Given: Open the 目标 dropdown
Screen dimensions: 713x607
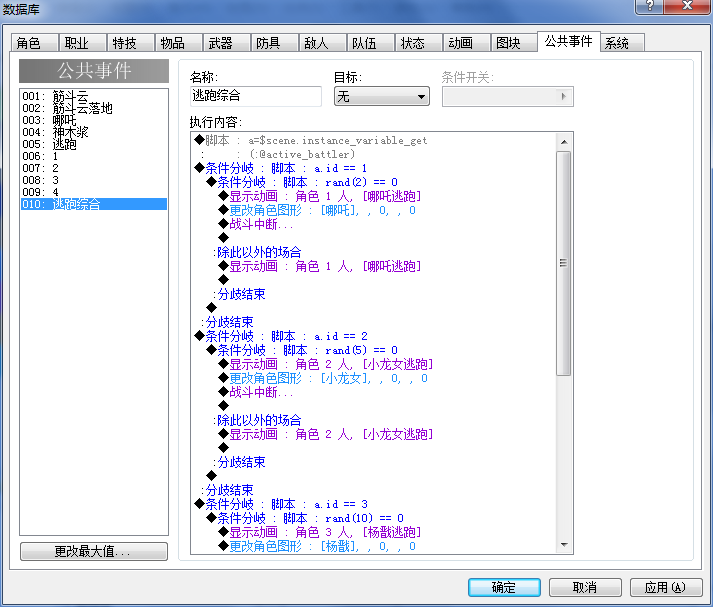Looking at the screenshot, I should click(x=382, y=96).
